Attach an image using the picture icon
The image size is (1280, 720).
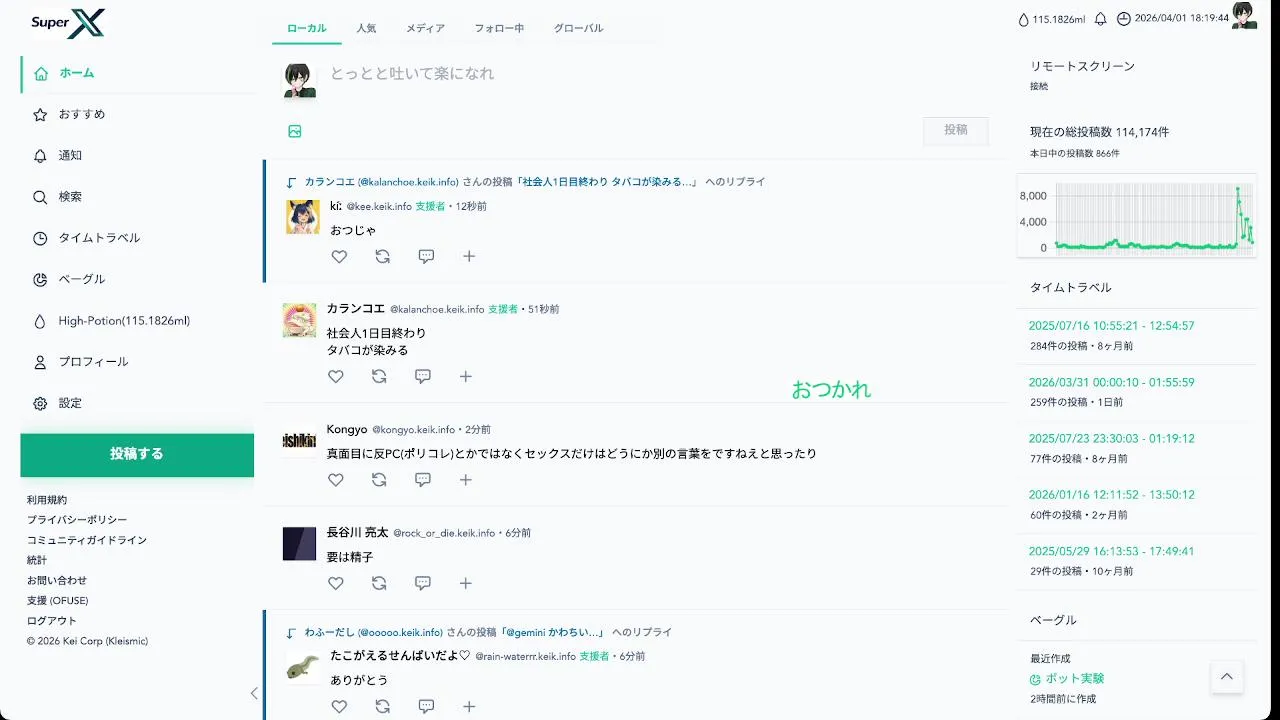(x=295, y=131)
